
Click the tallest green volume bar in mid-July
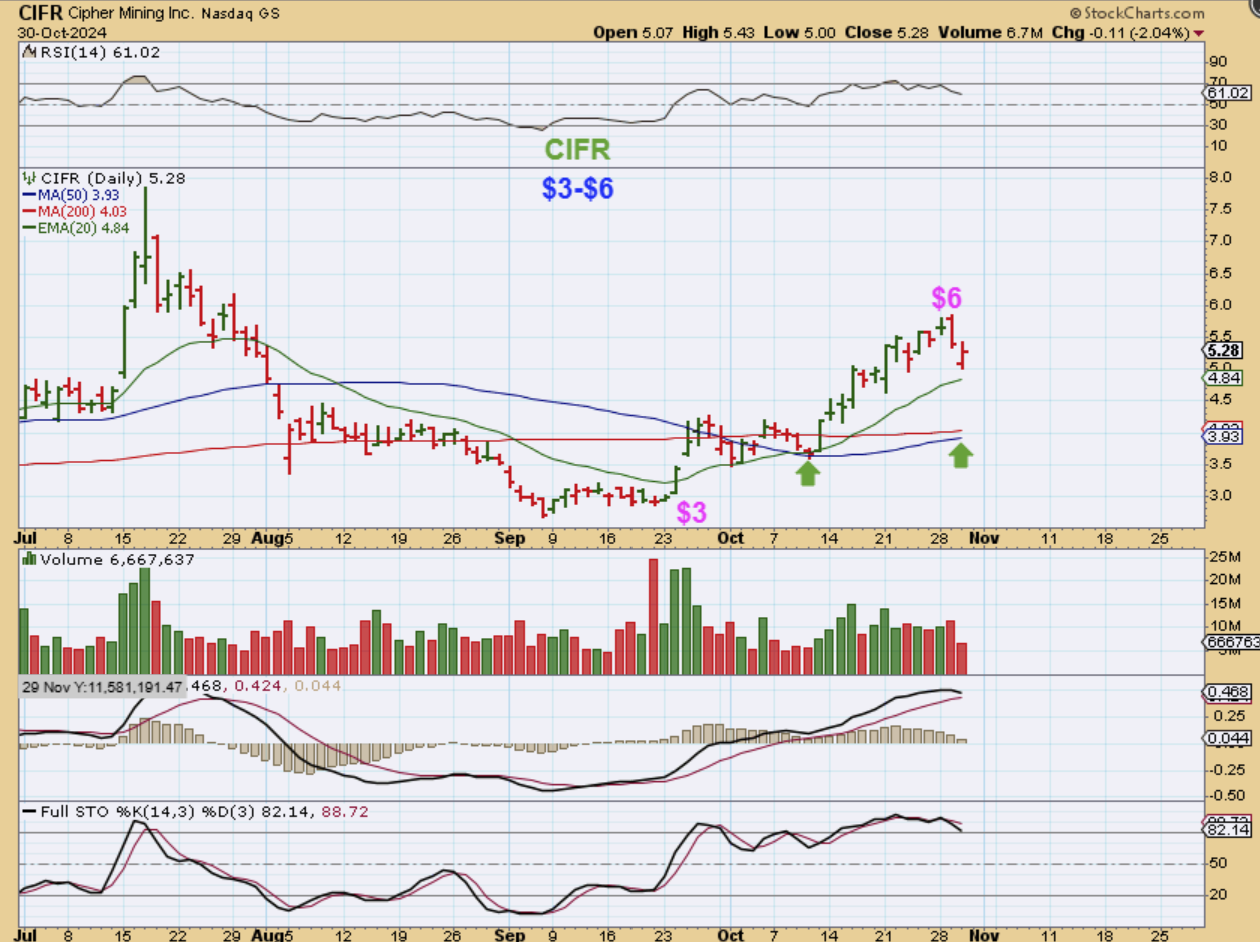[x=145, y=621]
